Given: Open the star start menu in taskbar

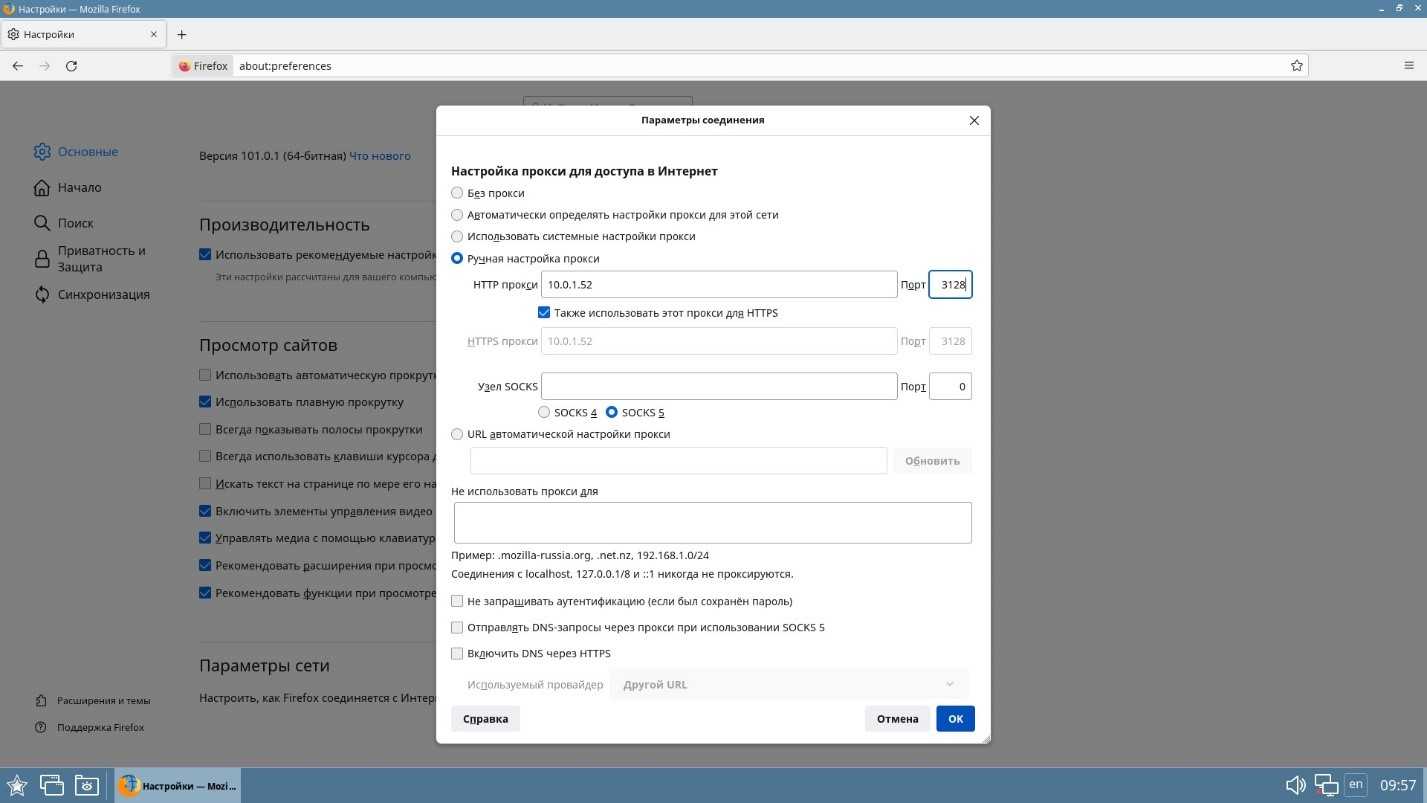Looking at the screenshot, I should pyautogui.click(x=17, y=785).
